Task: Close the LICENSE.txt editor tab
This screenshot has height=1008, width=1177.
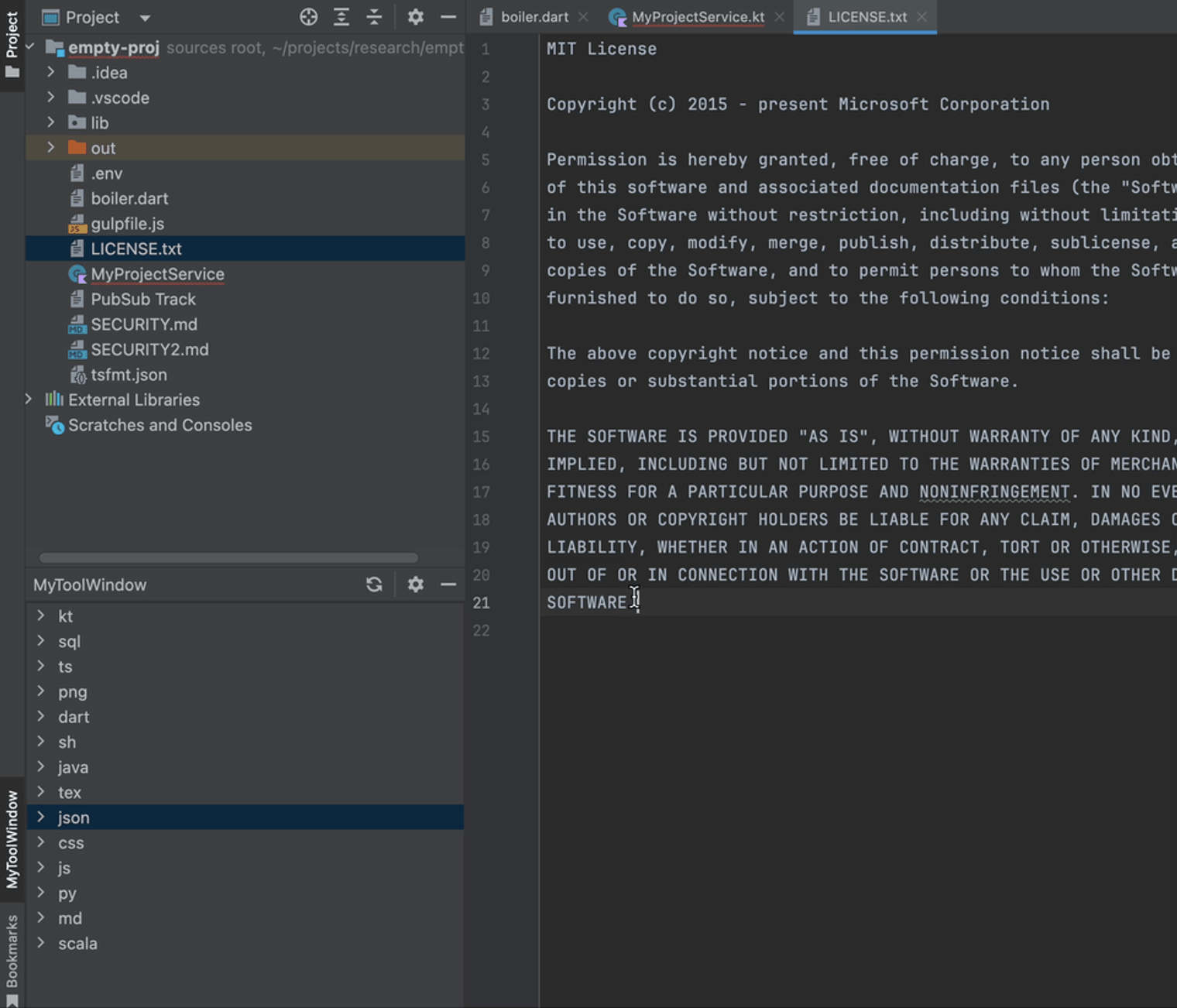Action: click(921, 17)
